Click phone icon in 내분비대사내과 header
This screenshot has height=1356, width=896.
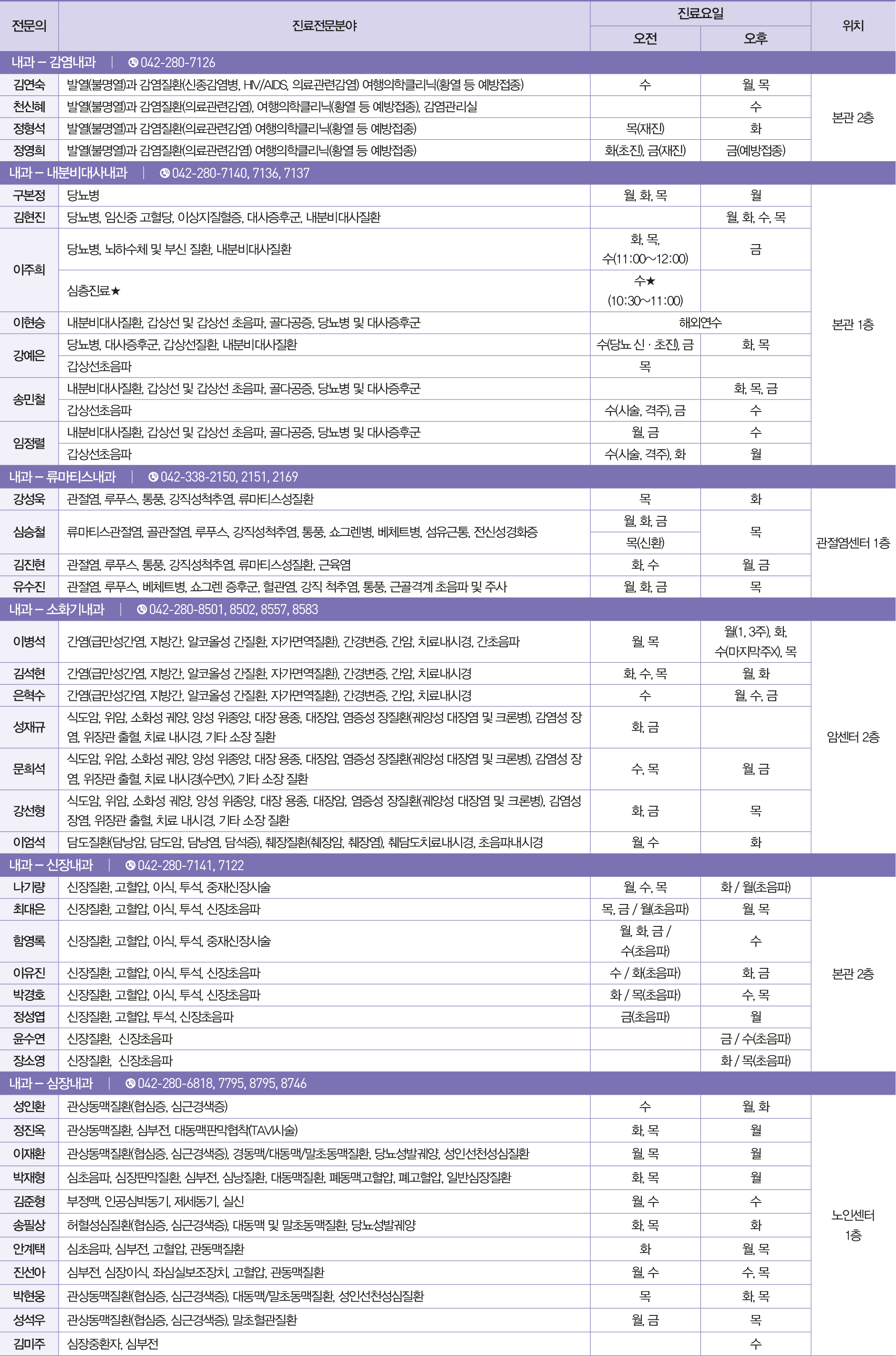pyautogui.click(x=165, y=173)
